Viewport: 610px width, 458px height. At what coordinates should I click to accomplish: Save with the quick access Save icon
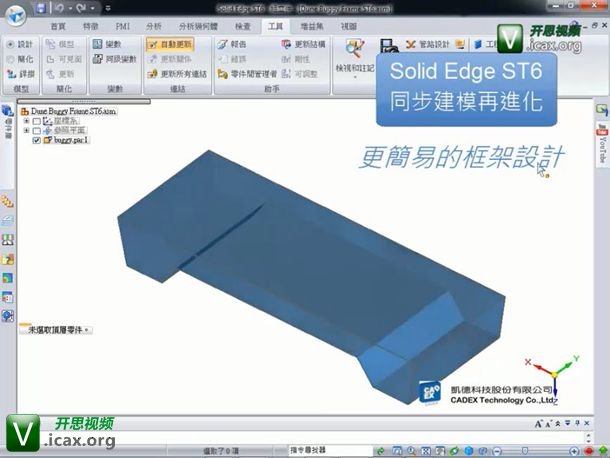(x=41, y=8)
